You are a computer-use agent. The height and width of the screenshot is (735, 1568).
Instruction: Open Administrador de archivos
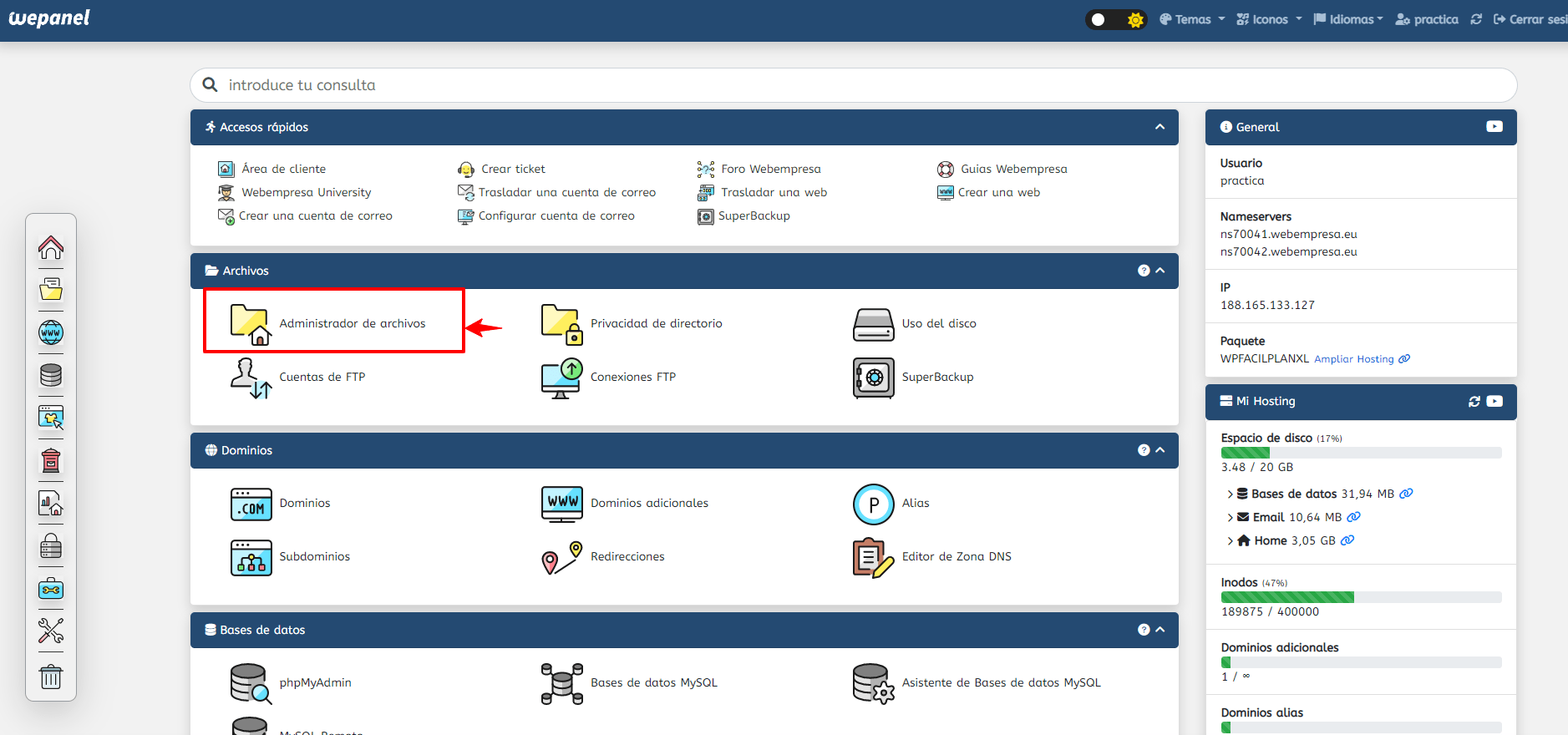coord(328,323)
